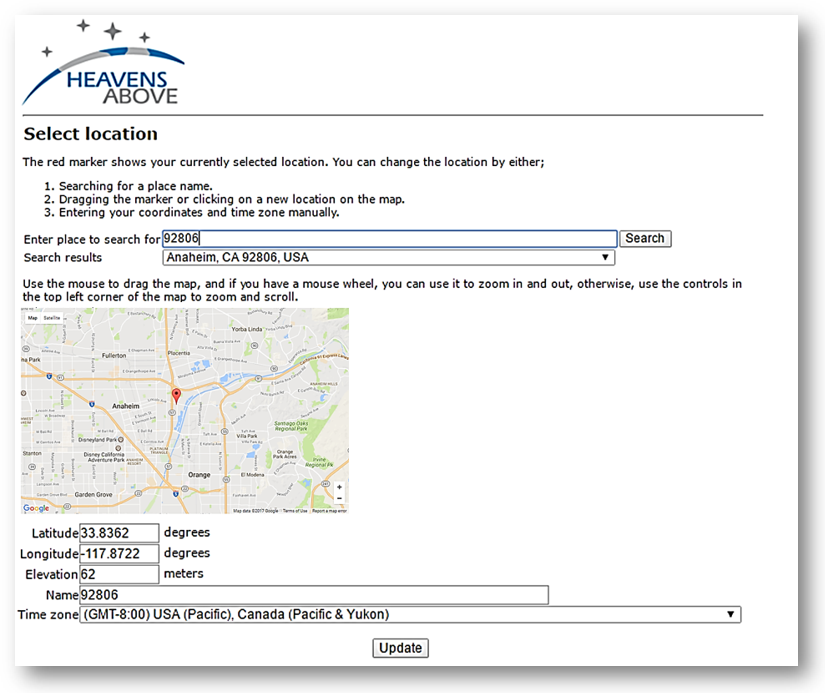Click the Latitude input field
This screenshot has height=693, width=825.
119,533
